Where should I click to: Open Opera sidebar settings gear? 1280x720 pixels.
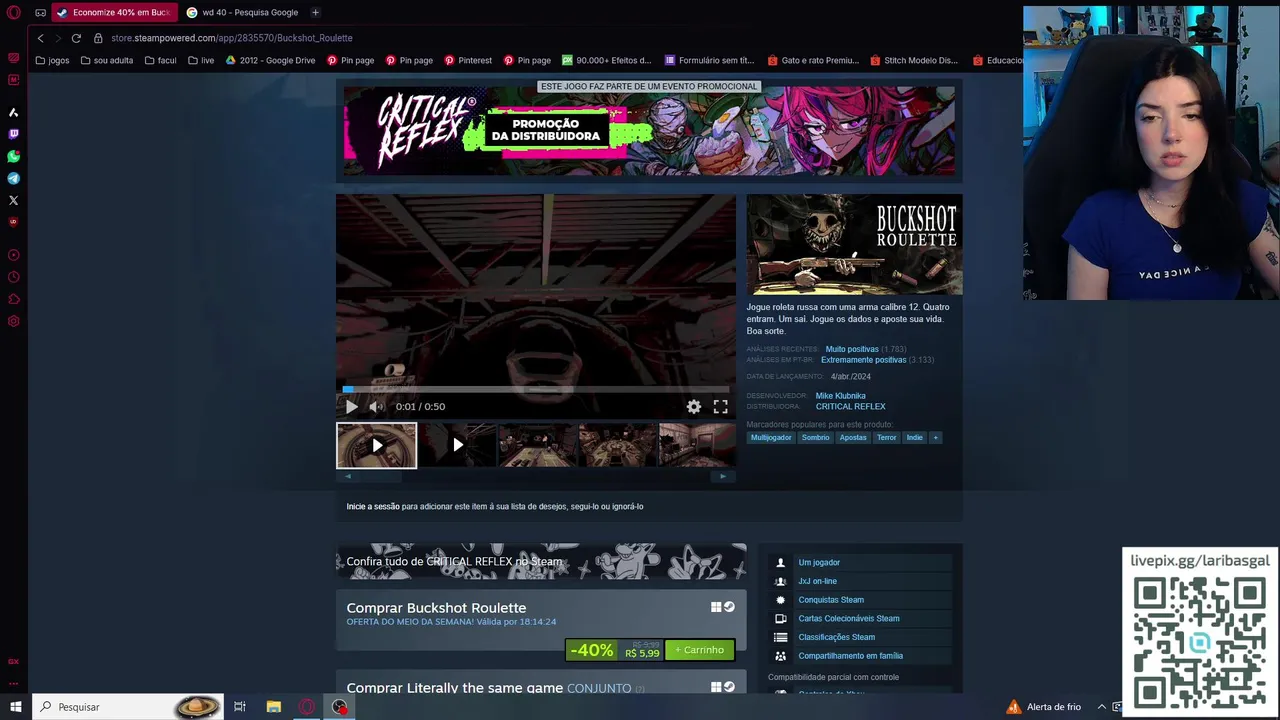(13, 321)
